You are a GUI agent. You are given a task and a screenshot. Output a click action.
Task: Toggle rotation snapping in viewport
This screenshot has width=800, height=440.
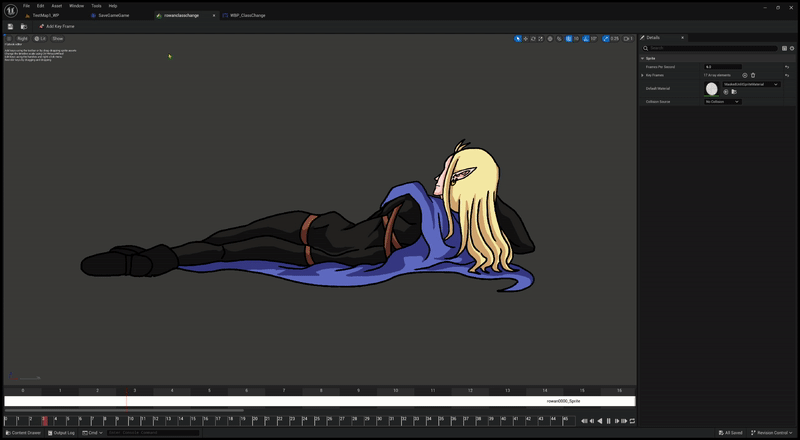coord(586,39)
